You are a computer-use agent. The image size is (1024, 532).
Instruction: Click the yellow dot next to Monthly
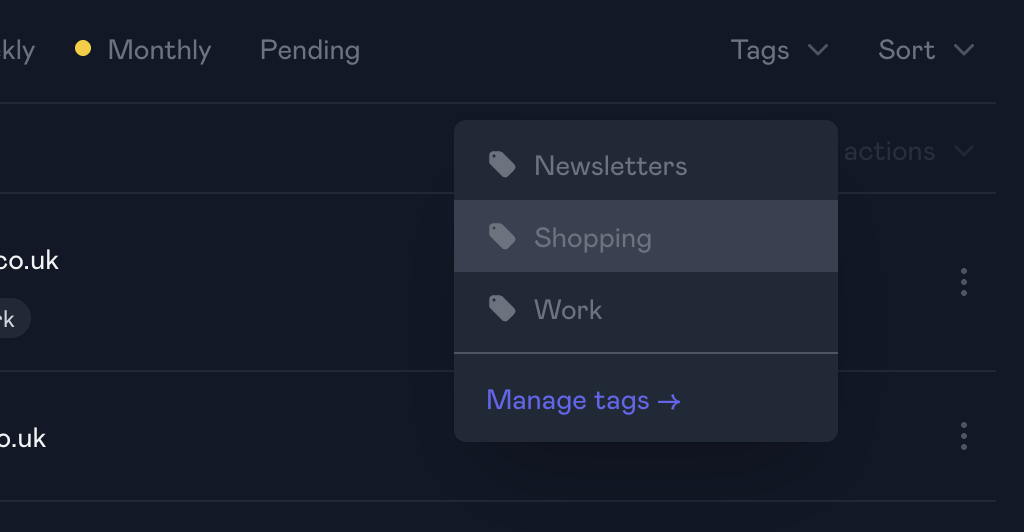(x=83, y=48)
